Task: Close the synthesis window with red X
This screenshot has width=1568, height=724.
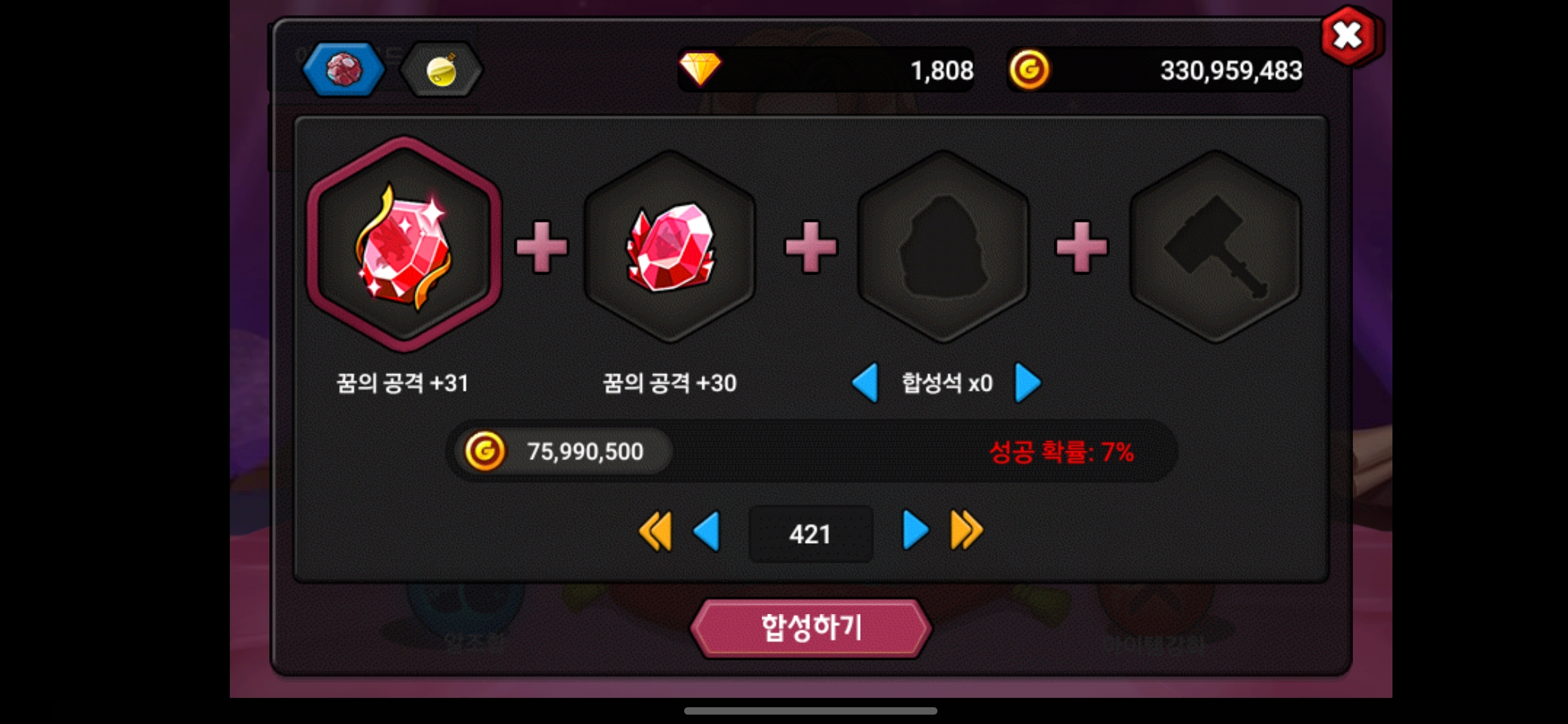Action: pyautogui.click(x=1348, y=36)
